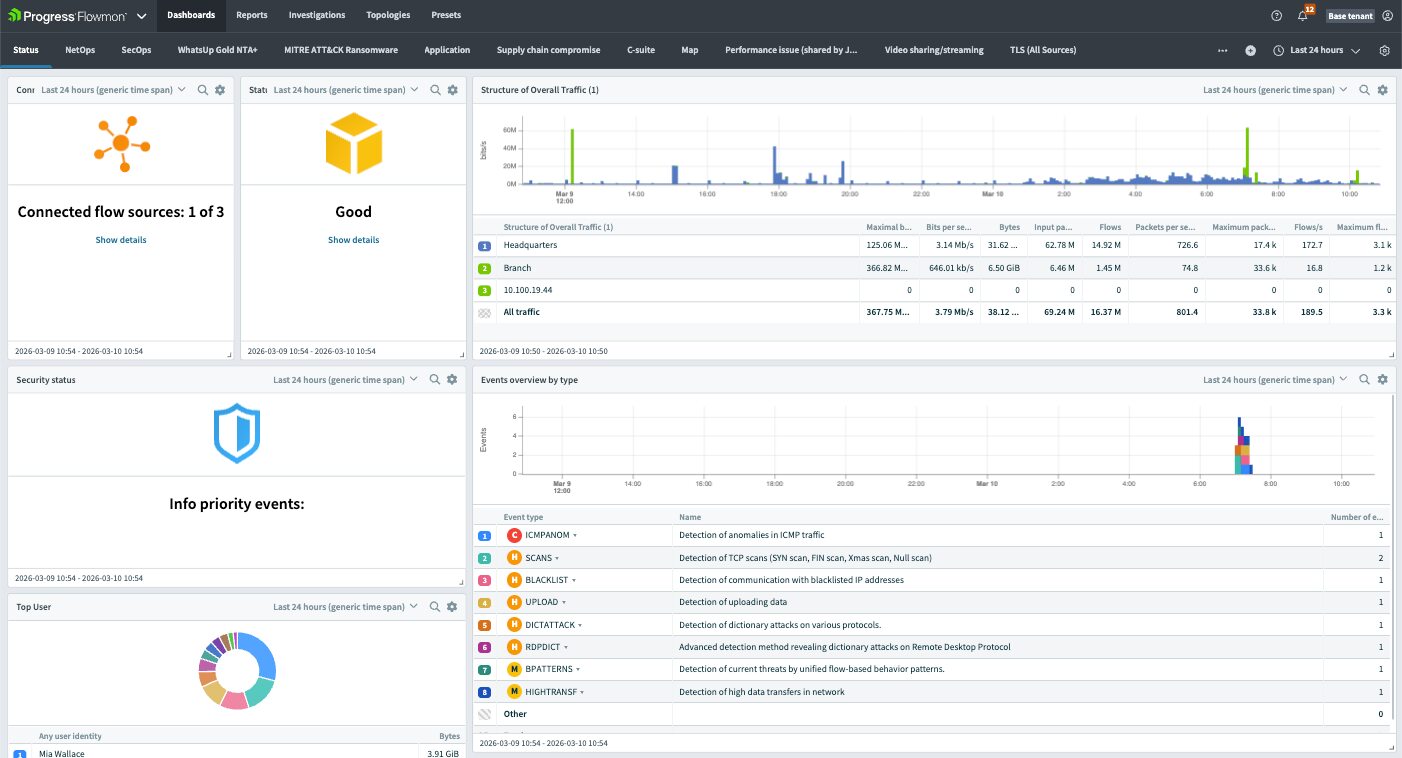Add a new dashboard with plus icon
Screen dimensions: 1402x758
(1250, 50)
